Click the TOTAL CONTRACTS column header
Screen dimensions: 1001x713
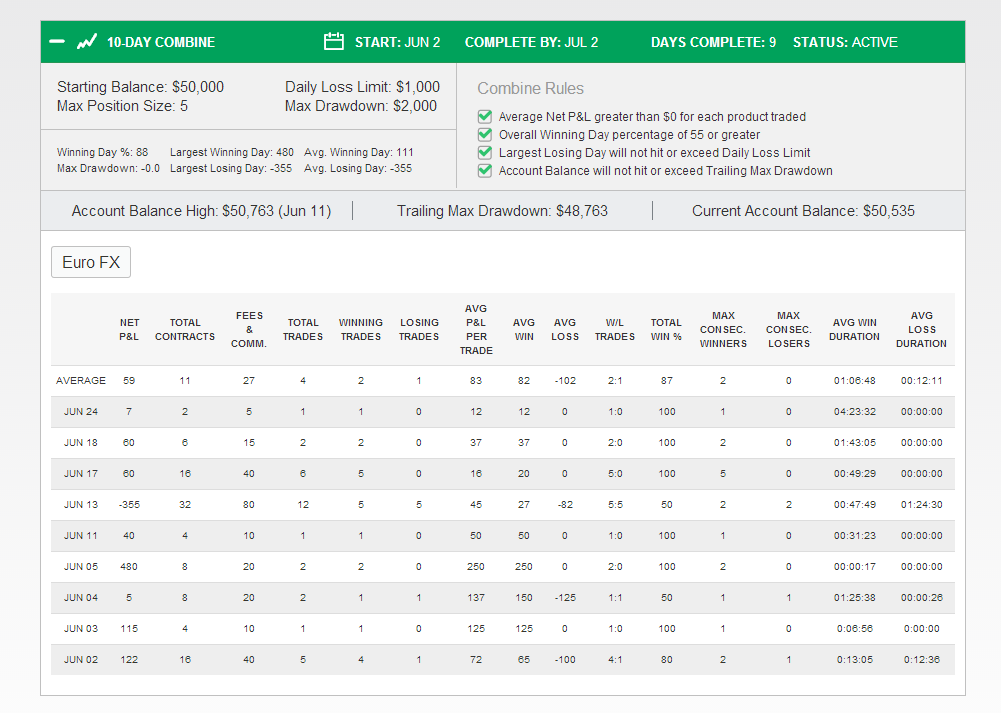[x=185, y=329]
